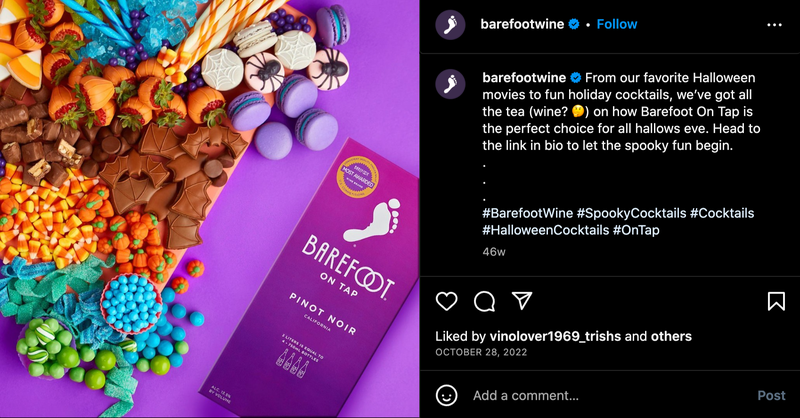Like the post with the heart icon

[x=446, y=301]
